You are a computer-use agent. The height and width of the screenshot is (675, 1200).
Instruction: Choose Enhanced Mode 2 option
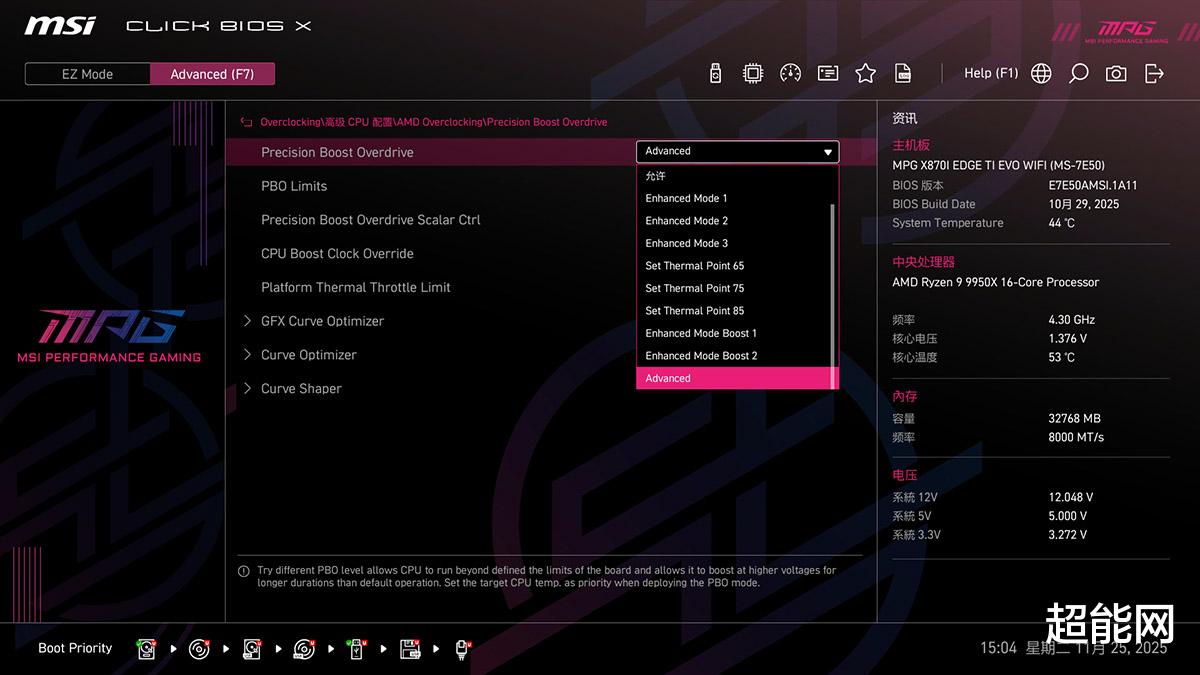(736, 221)
